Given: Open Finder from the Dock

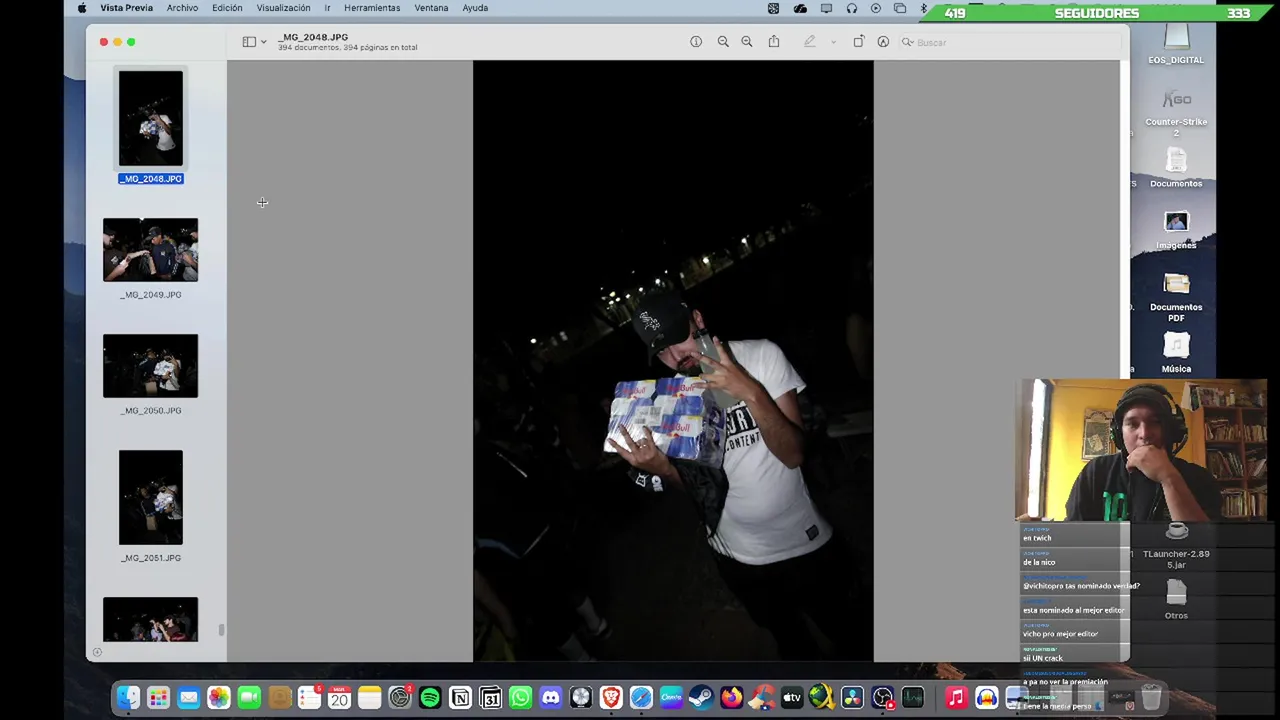Looking at the screenshot, I should 128,698.
